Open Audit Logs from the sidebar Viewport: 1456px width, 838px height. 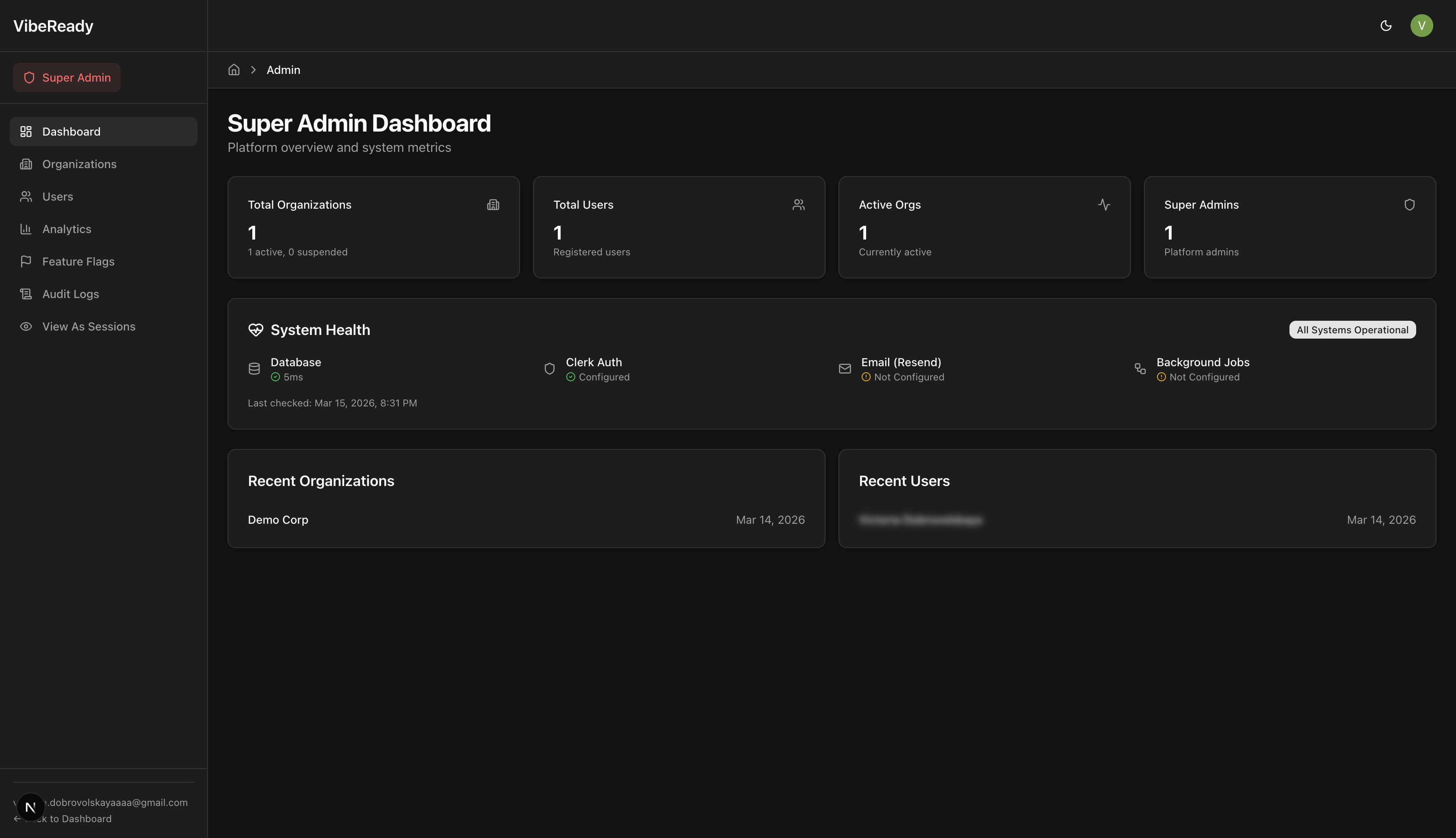(x=71, y=294)
